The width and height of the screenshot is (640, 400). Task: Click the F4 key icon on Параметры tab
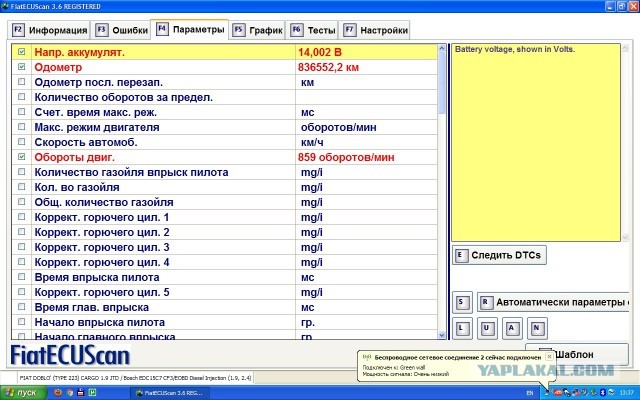point(162,29)
